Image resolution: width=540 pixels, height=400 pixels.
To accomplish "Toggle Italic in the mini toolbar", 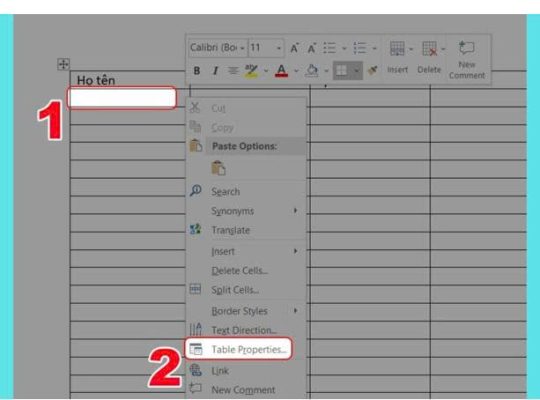I will click(x=215, y=71).
